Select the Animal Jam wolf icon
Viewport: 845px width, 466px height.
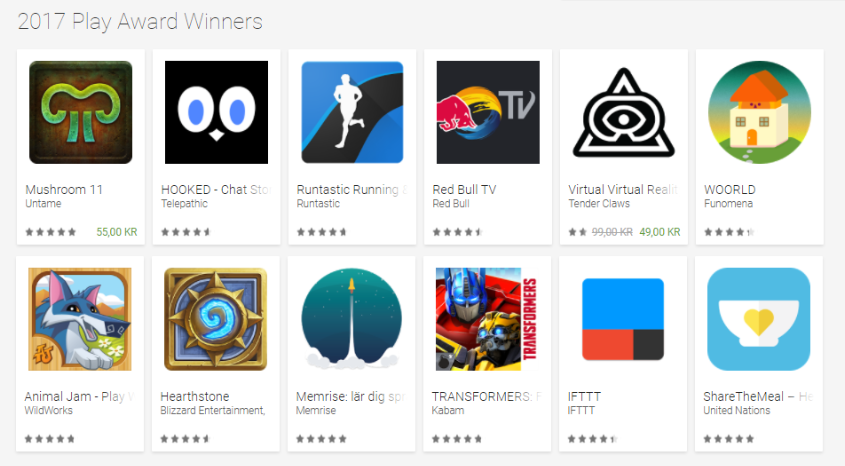point(80,319)
